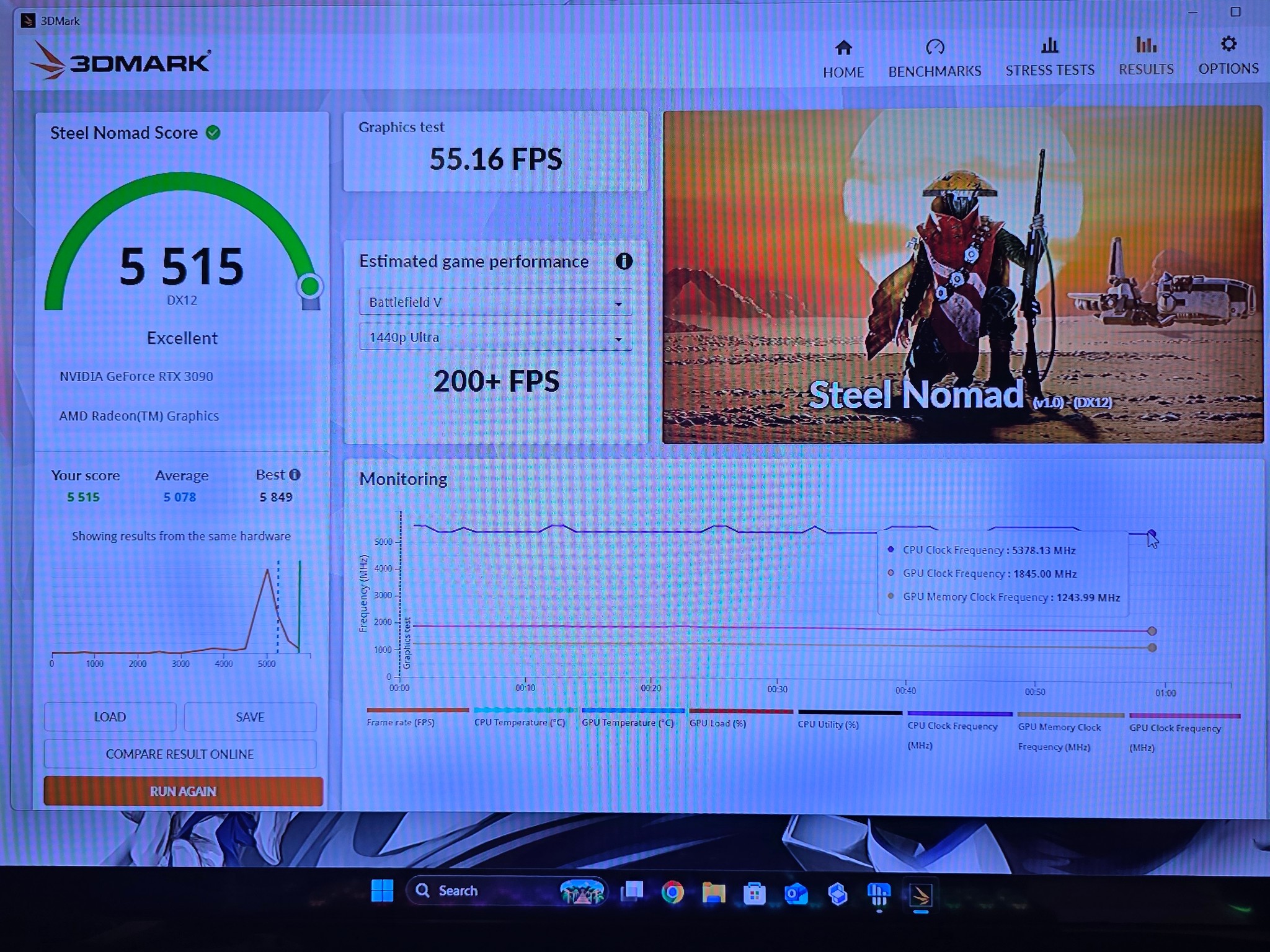
Task: Show the info tooltip next to Best
Action: (295, 475)
